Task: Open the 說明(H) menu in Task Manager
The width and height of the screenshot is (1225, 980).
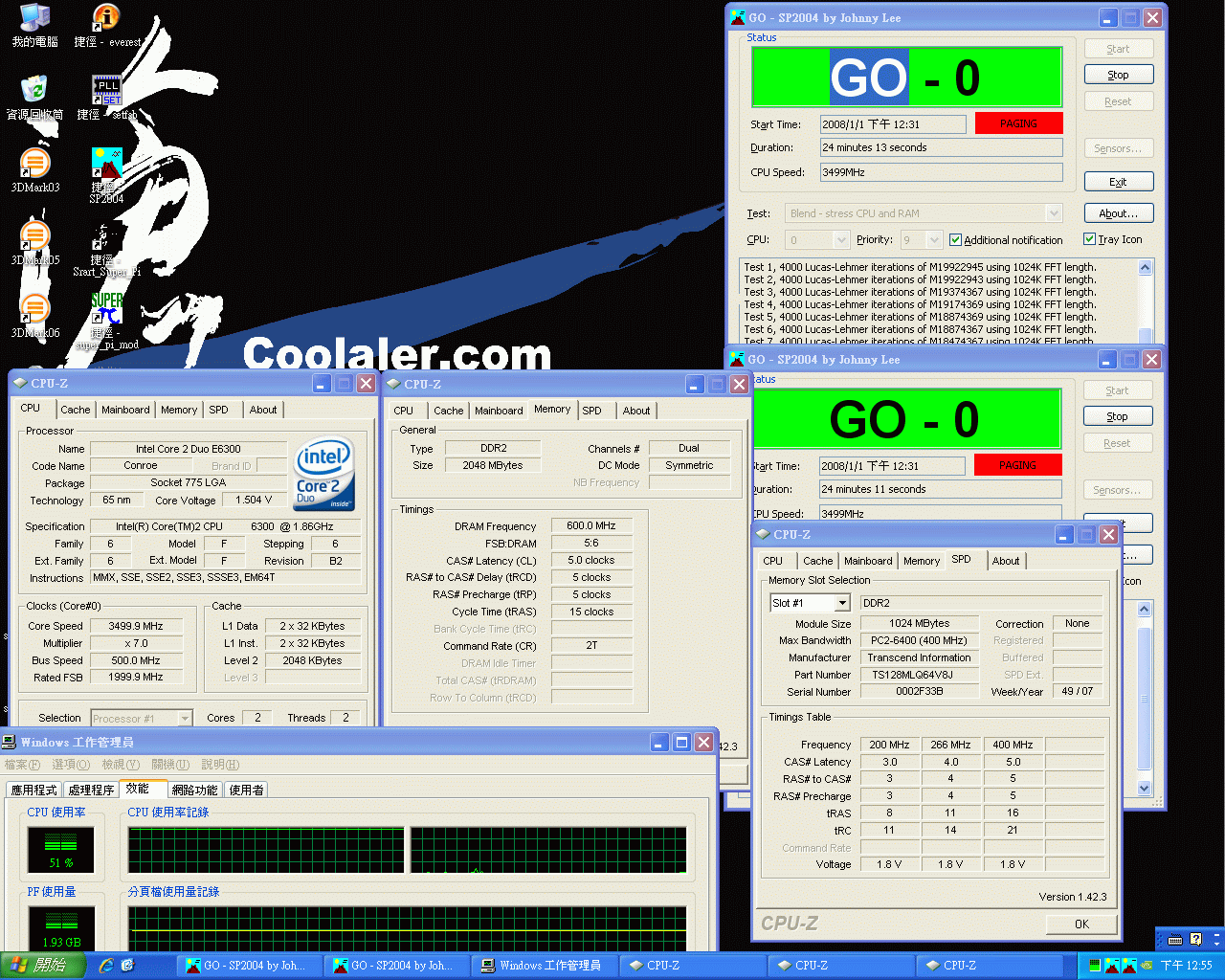Action: [x=220, y=765]
